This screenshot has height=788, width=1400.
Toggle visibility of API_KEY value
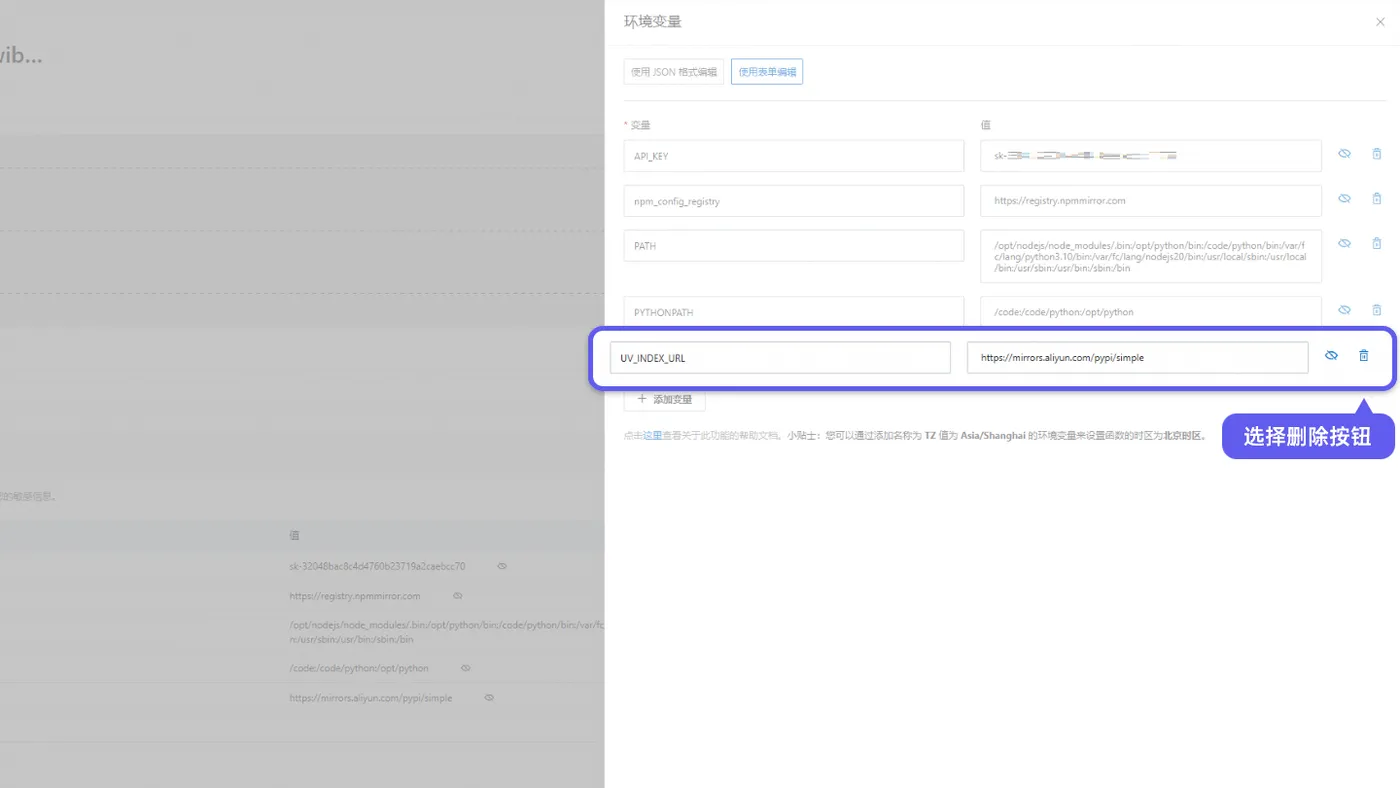pyautogui.click(x=1345, y=154)
